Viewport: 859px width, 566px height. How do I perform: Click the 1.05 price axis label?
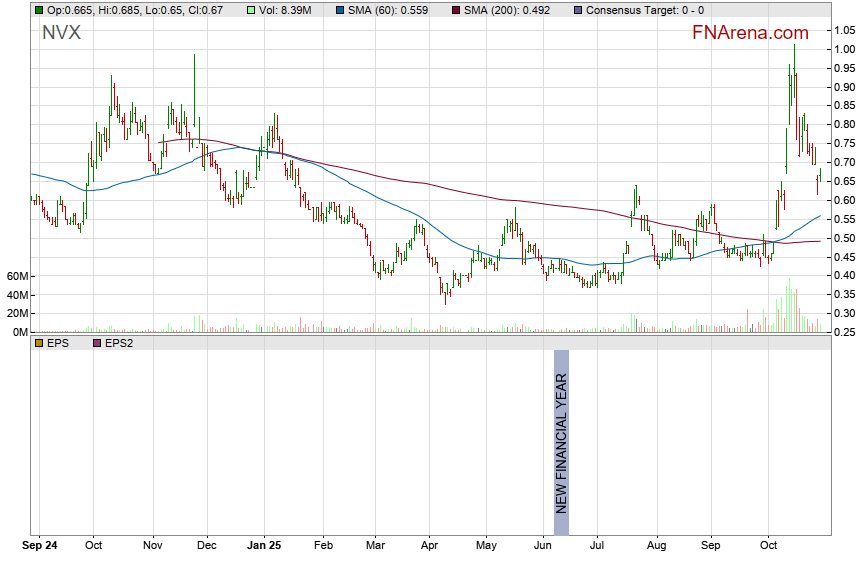(x=843, y=30)
